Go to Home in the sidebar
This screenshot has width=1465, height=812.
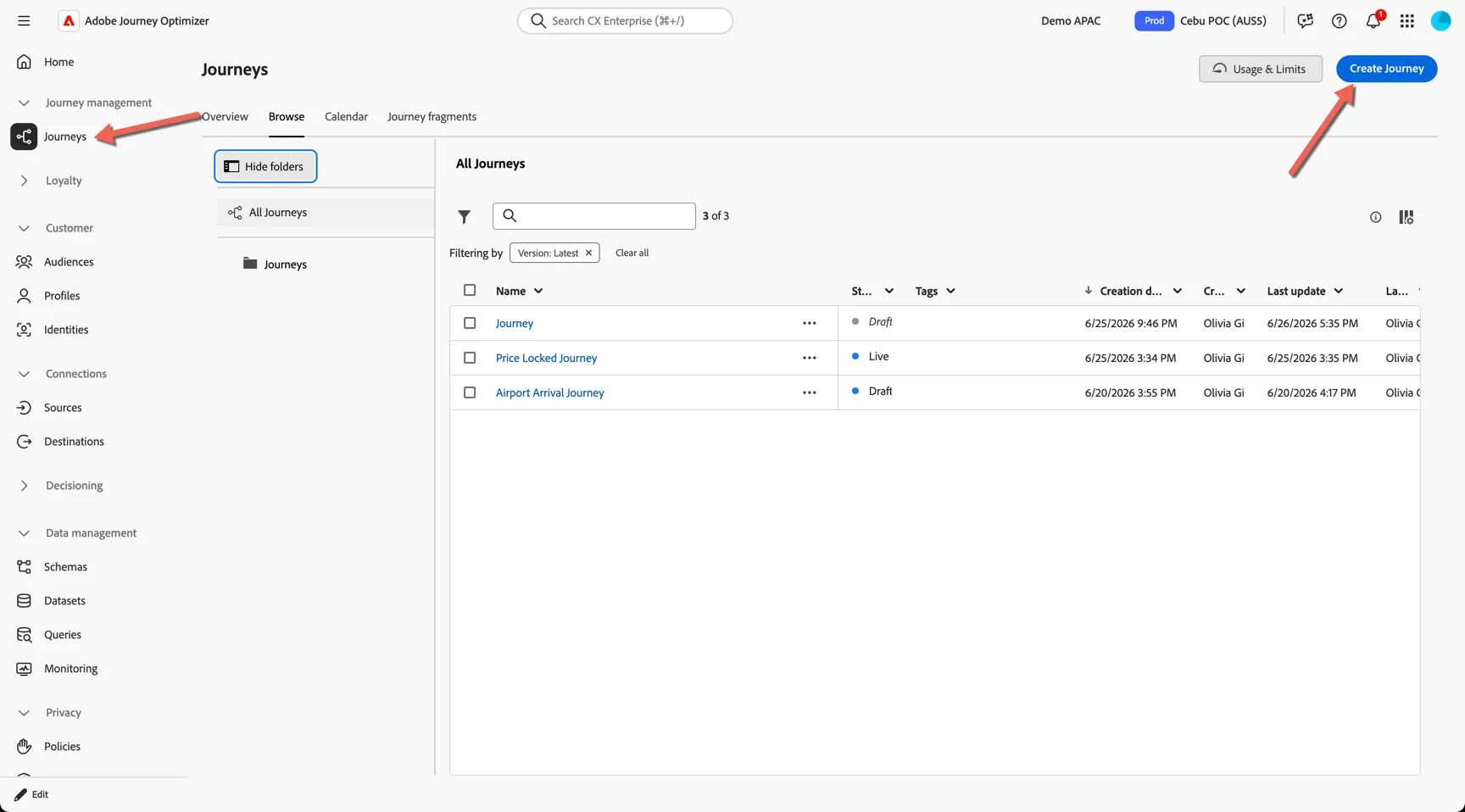pyautogui.click(x=58, y=62)
